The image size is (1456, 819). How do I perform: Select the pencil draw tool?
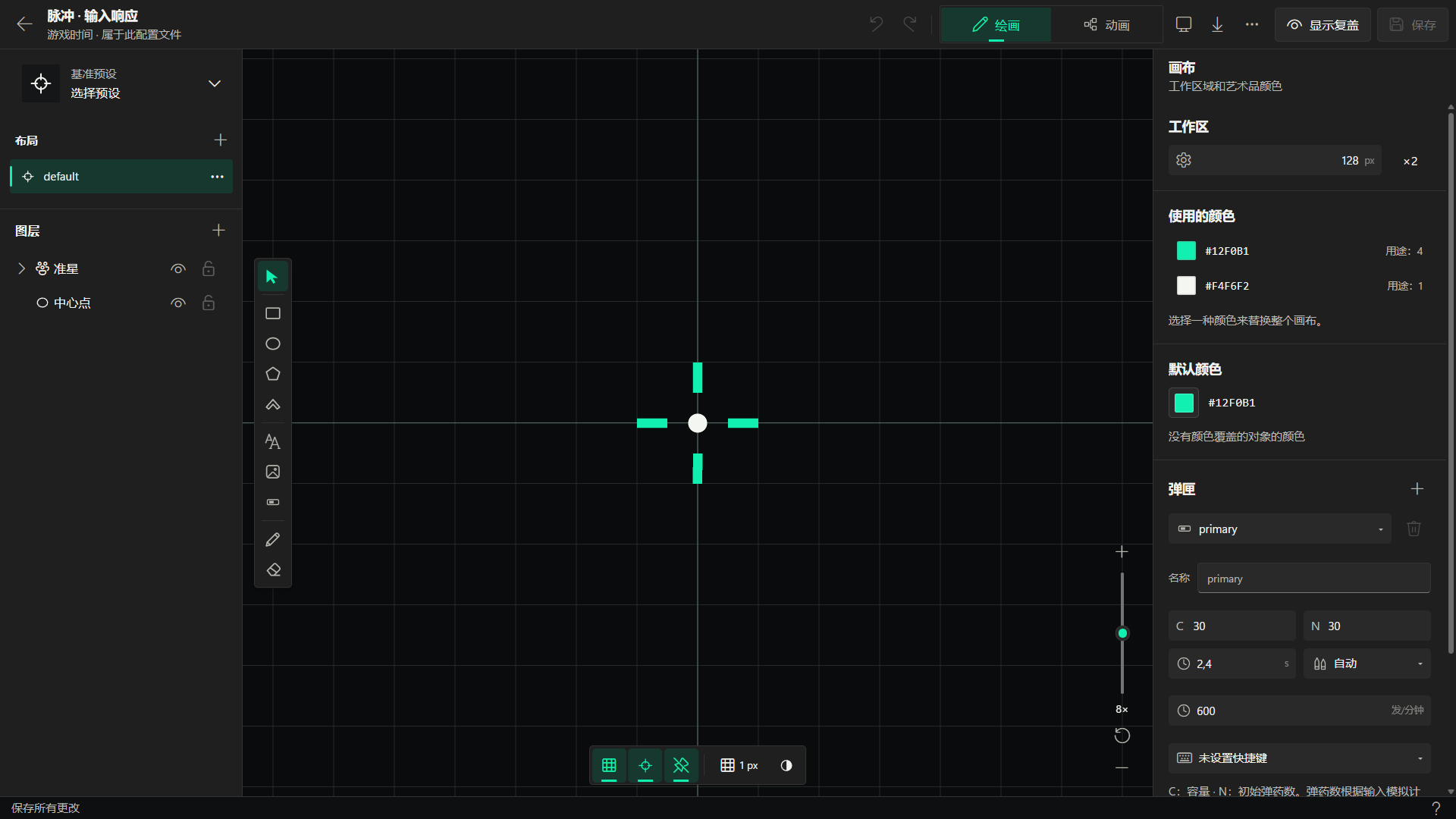(273, 539)
